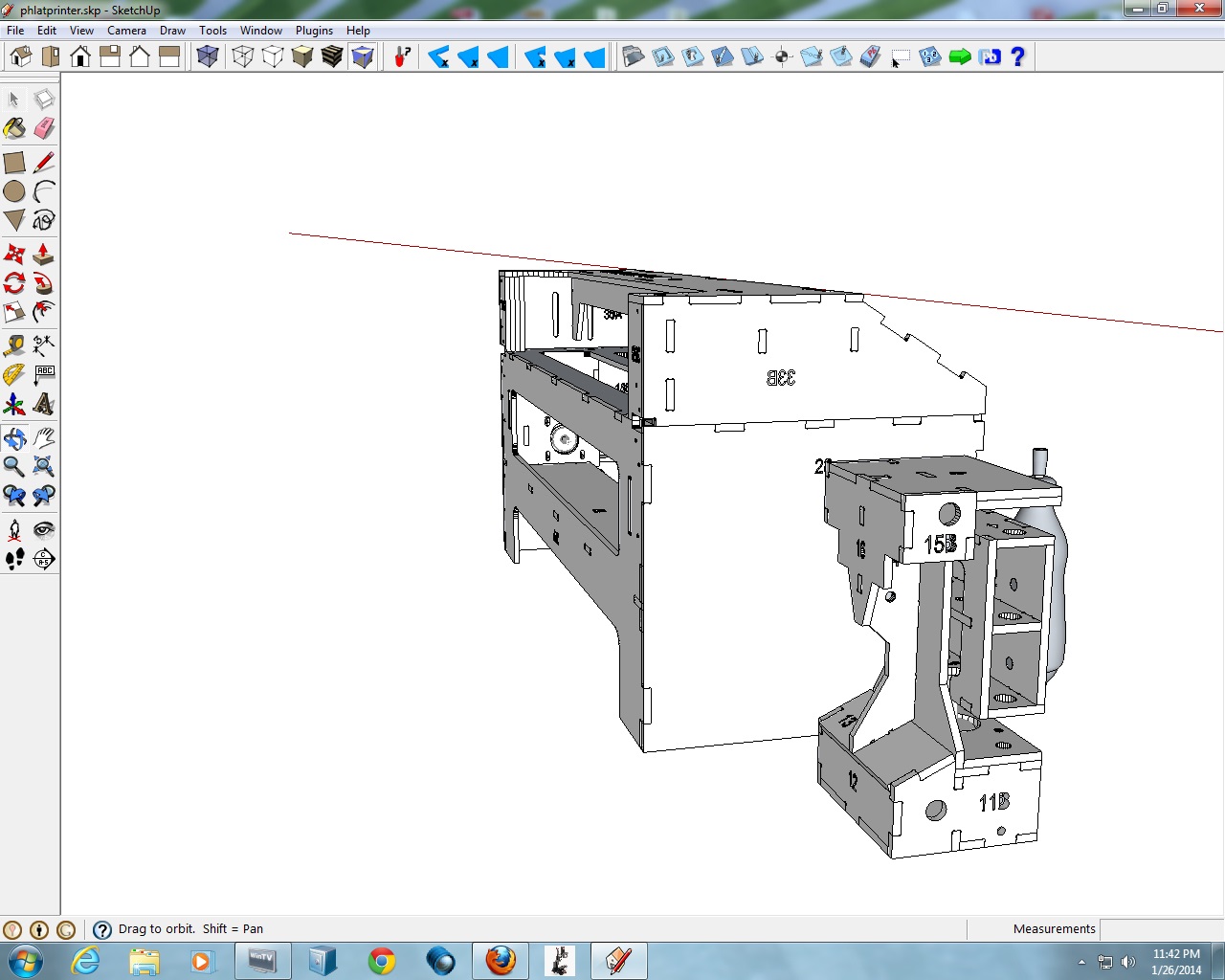
Task: Toggle X-ray face style
Action: pos(208,57)
